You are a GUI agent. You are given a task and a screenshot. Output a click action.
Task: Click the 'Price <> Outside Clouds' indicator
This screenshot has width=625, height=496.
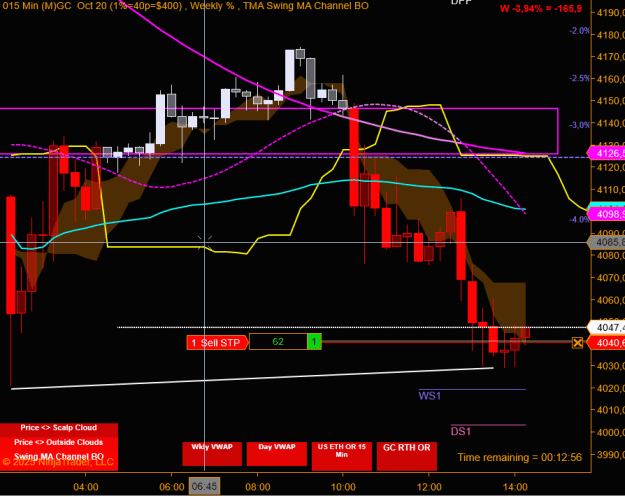pyautogui.click(x=59, y=442)
